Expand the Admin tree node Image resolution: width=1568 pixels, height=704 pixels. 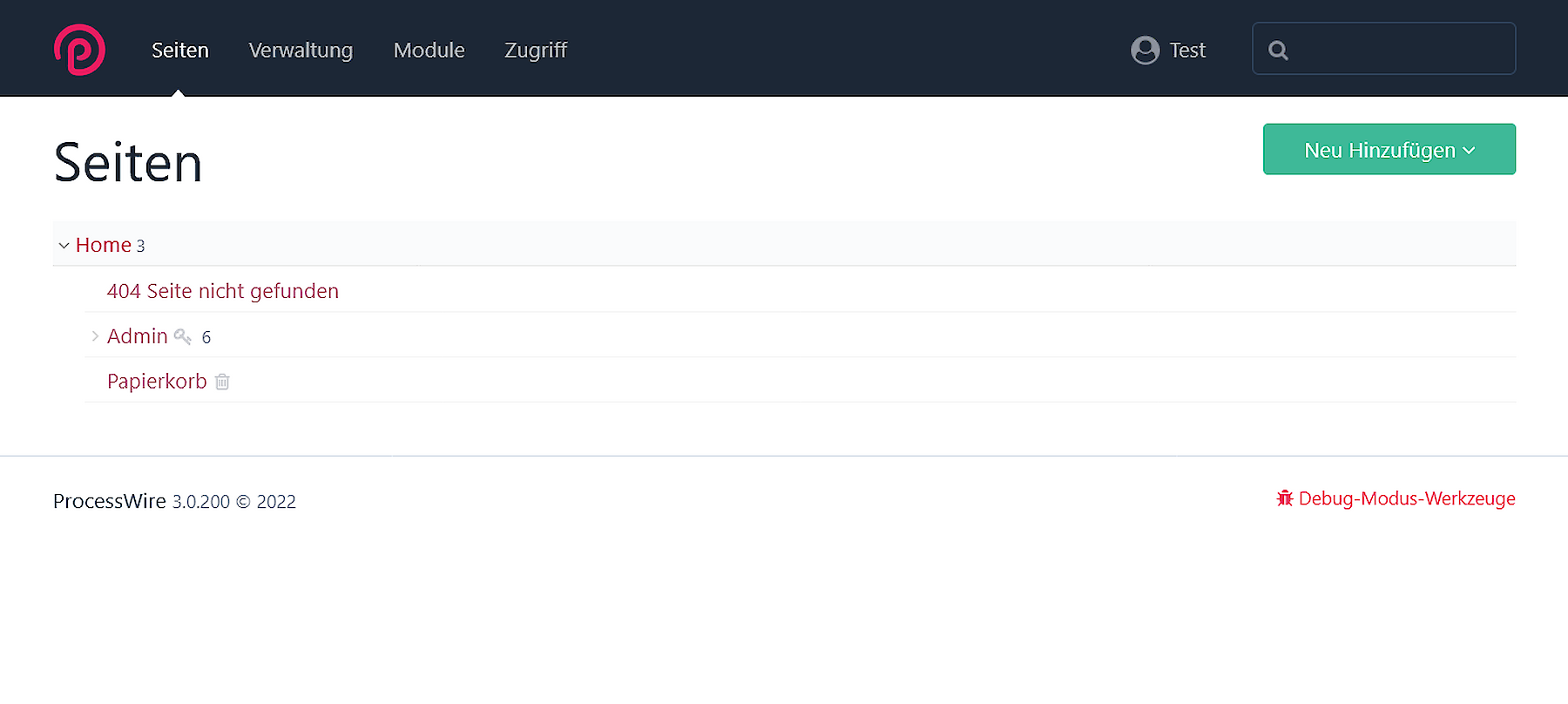click(x=95, y=336)
